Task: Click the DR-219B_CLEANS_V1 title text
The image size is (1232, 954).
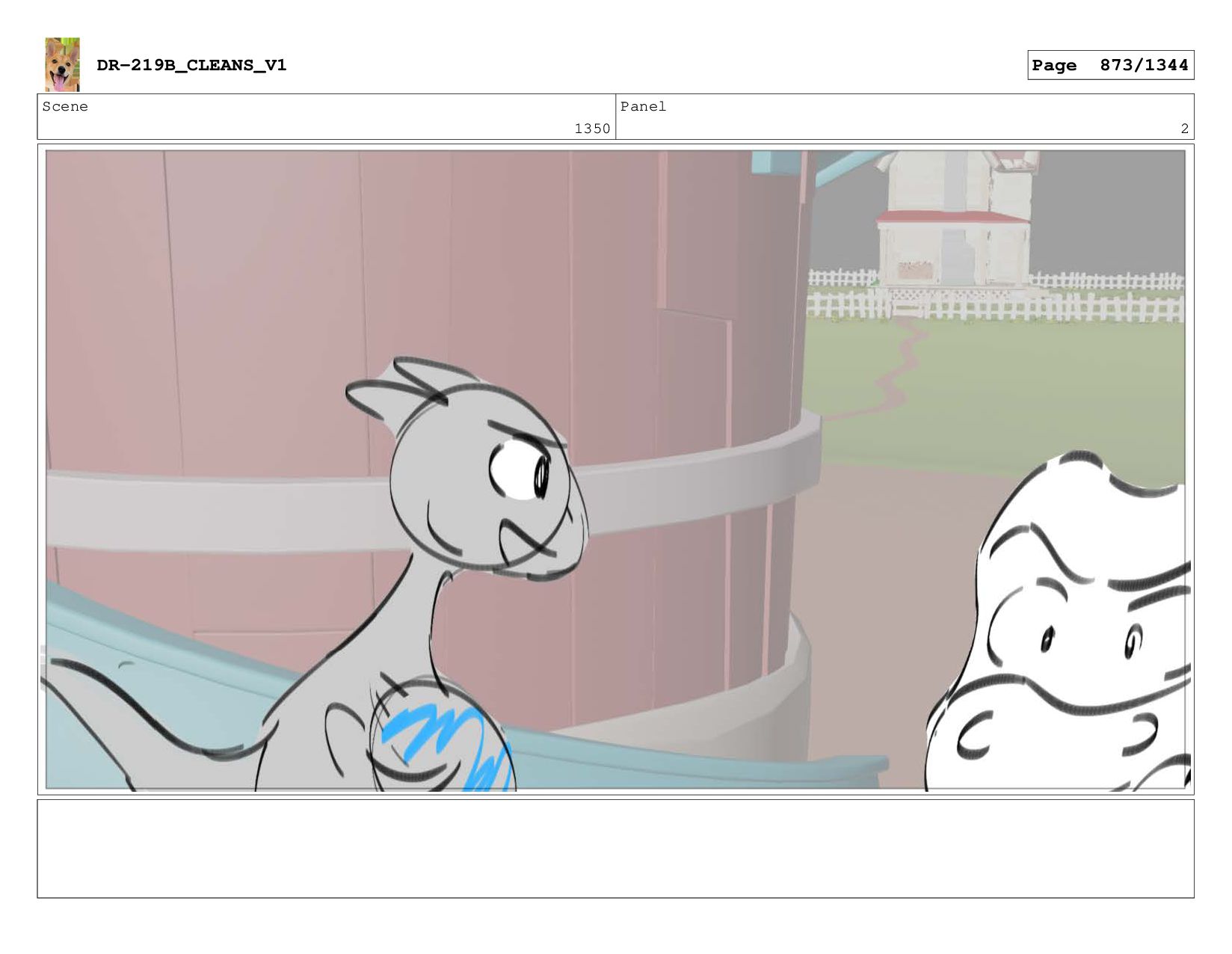Action: click(x=191, y=65)
